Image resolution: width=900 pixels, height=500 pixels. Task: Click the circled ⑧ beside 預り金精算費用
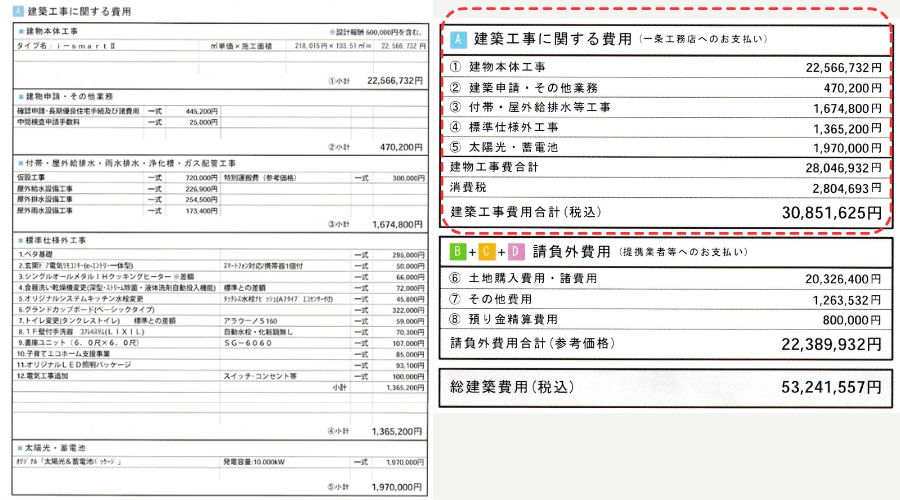point(455,319)
